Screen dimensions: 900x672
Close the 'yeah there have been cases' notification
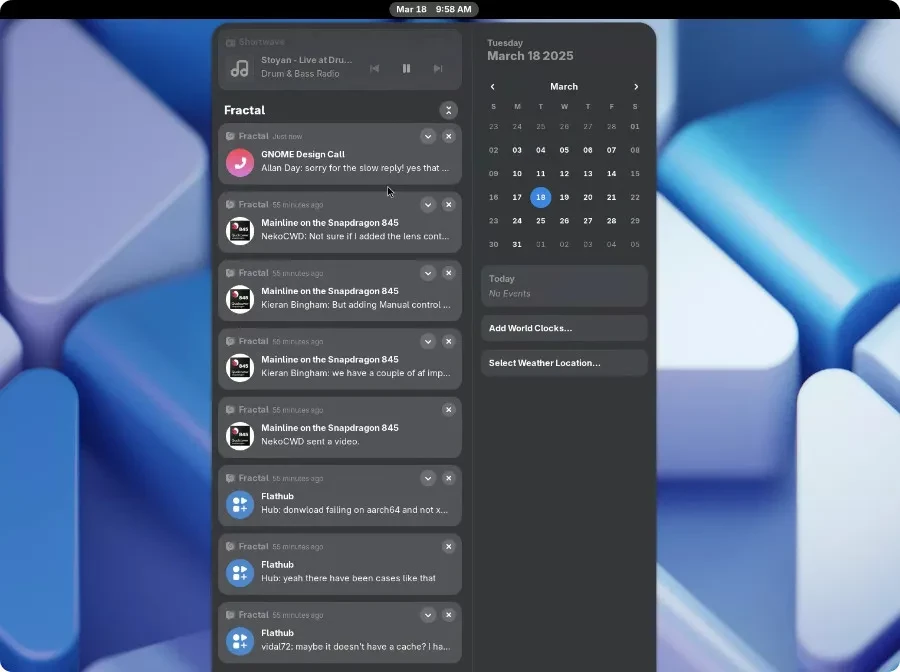[x=448, y=547]
